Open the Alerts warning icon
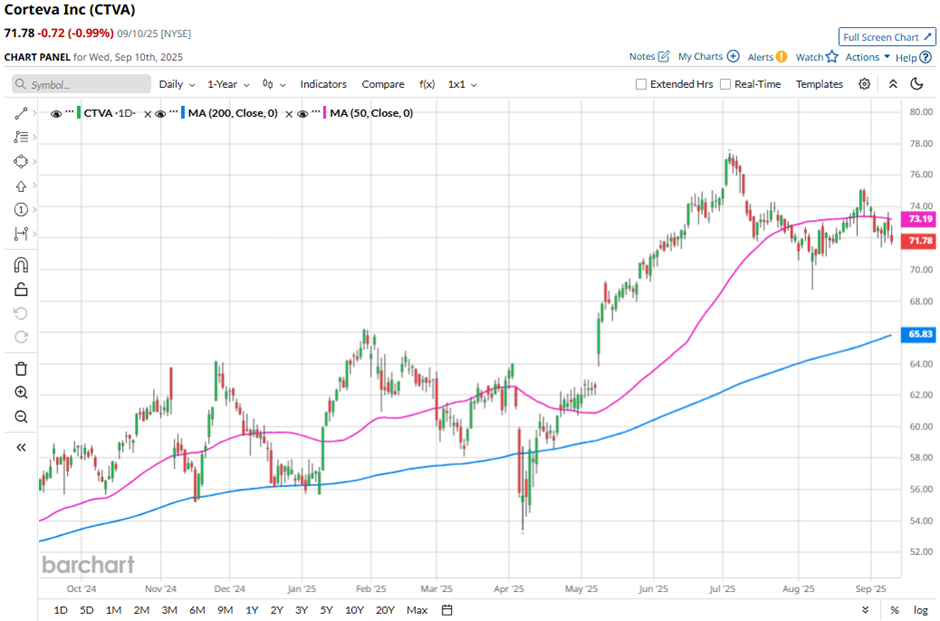The width and height of the screenshot is (940, 621). click(781, 57)
